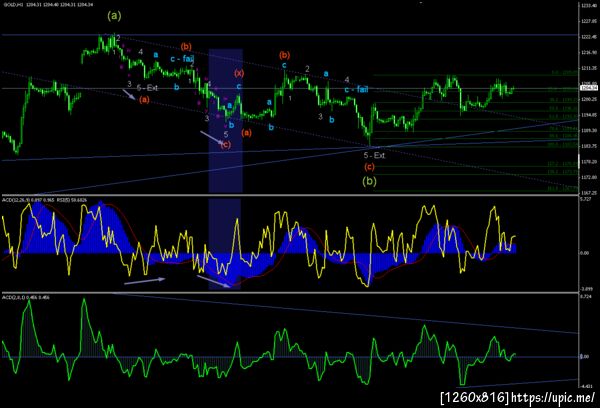Click the 5.727 value on the middle indicator scale
This screenshot has width=600, height=408.
pos(586,199)
